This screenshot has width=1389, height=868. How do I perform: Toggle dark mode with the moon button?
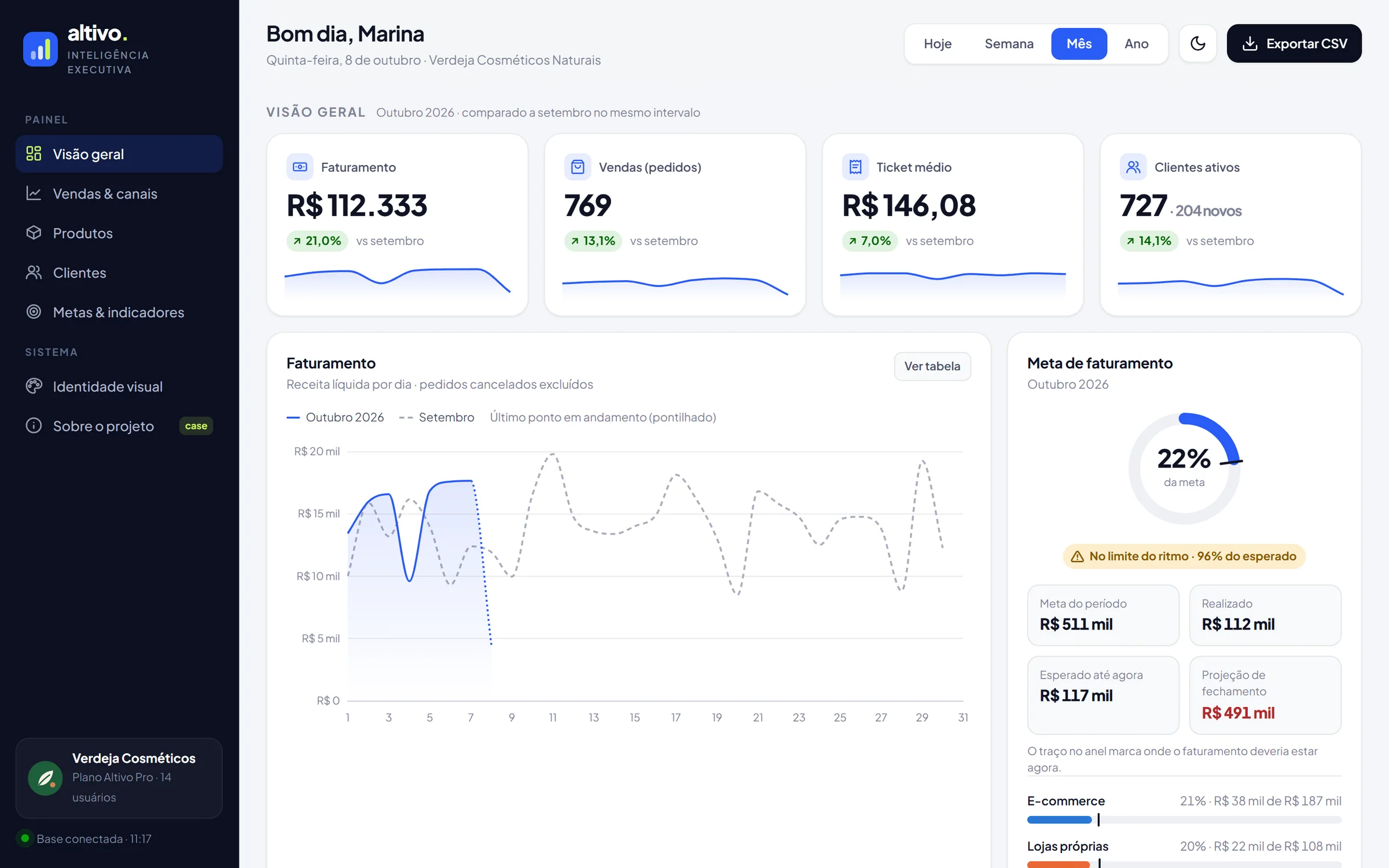coord(1198,43)
